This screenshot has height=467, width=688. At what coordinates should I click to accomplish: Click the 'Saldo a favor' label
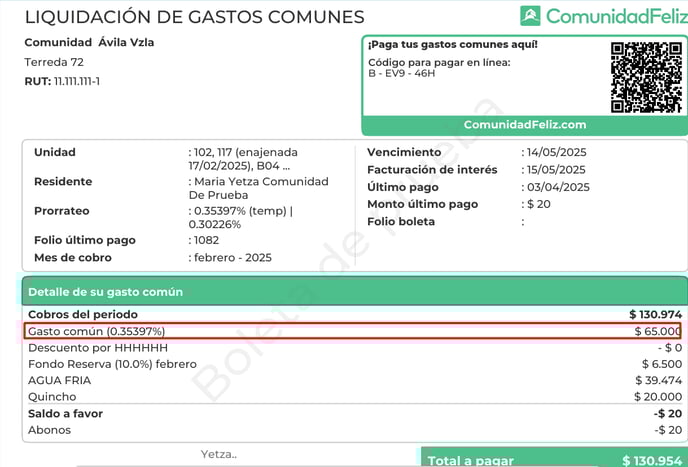pos(65,414)
